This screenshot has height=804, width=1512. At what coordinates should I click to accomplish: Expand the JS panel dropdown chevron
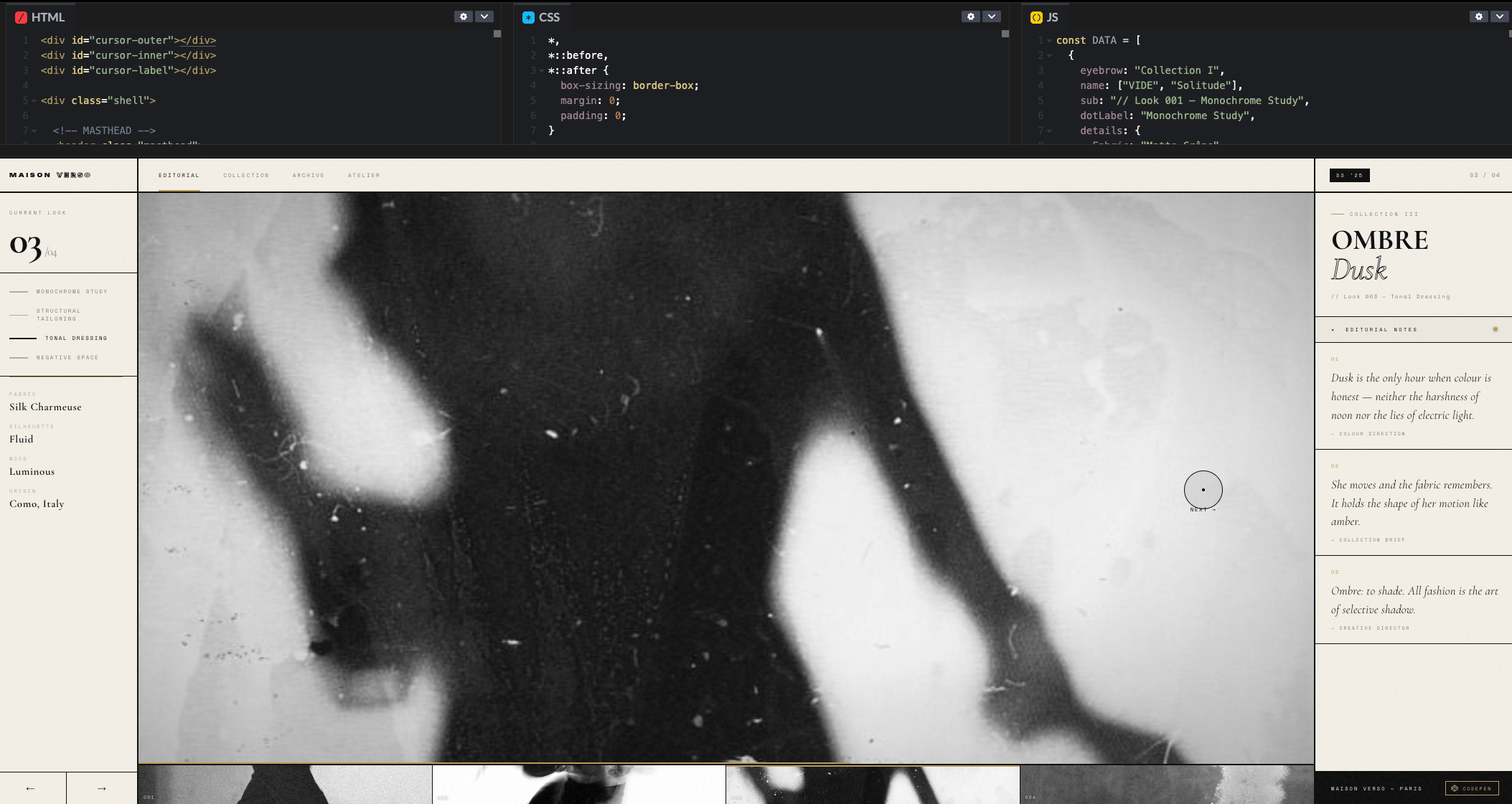point(1499,16)
